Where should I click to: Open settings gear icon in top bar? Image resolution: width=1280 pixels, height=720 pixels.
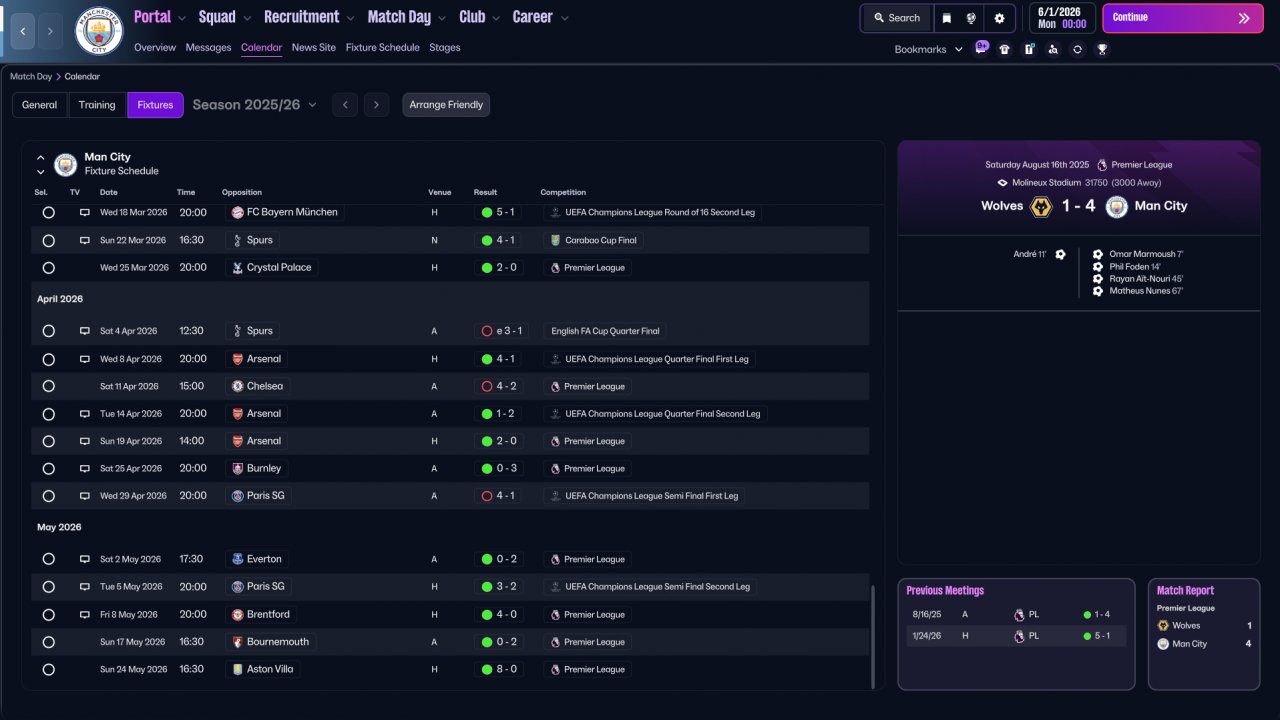pyautogui.click(x=999, y=18)
